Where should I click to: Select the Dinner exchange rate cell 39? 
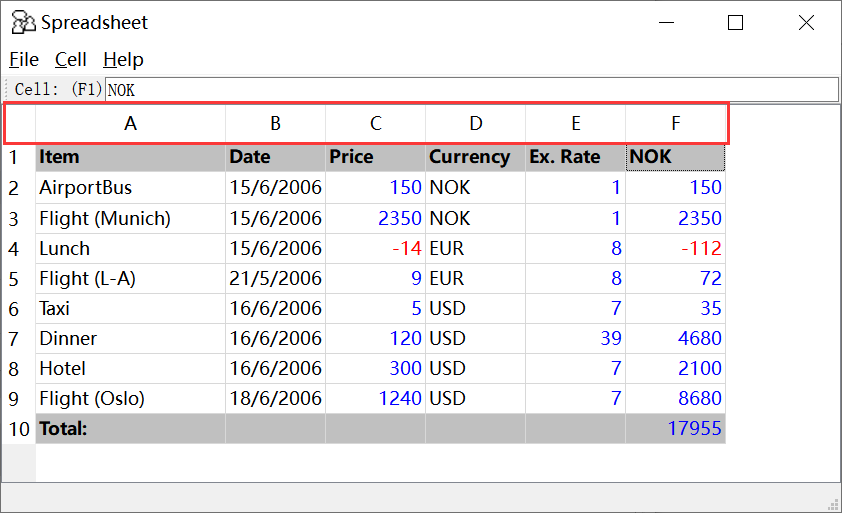[575, 339]
